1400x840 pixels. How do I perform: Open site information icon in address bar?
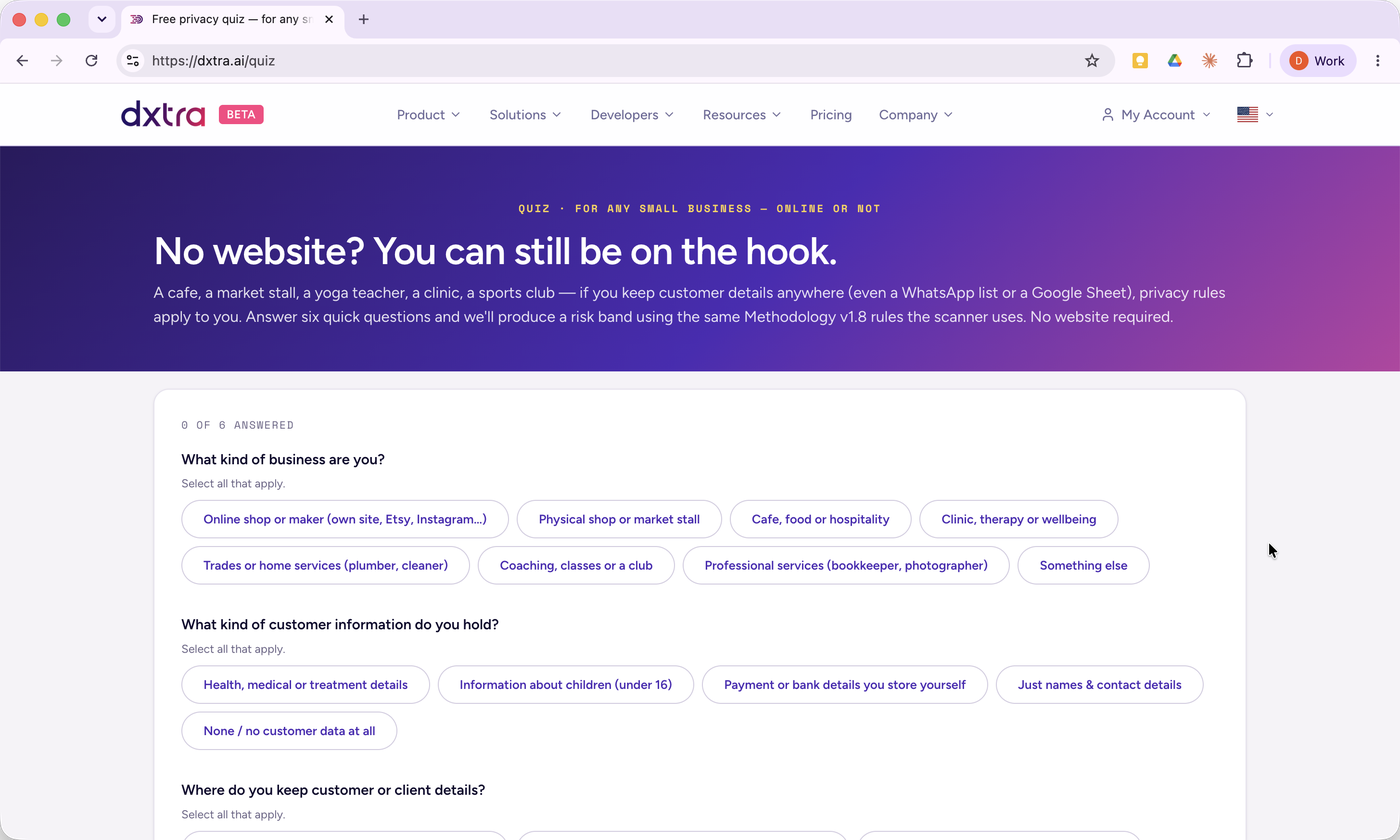click(133, 61)
